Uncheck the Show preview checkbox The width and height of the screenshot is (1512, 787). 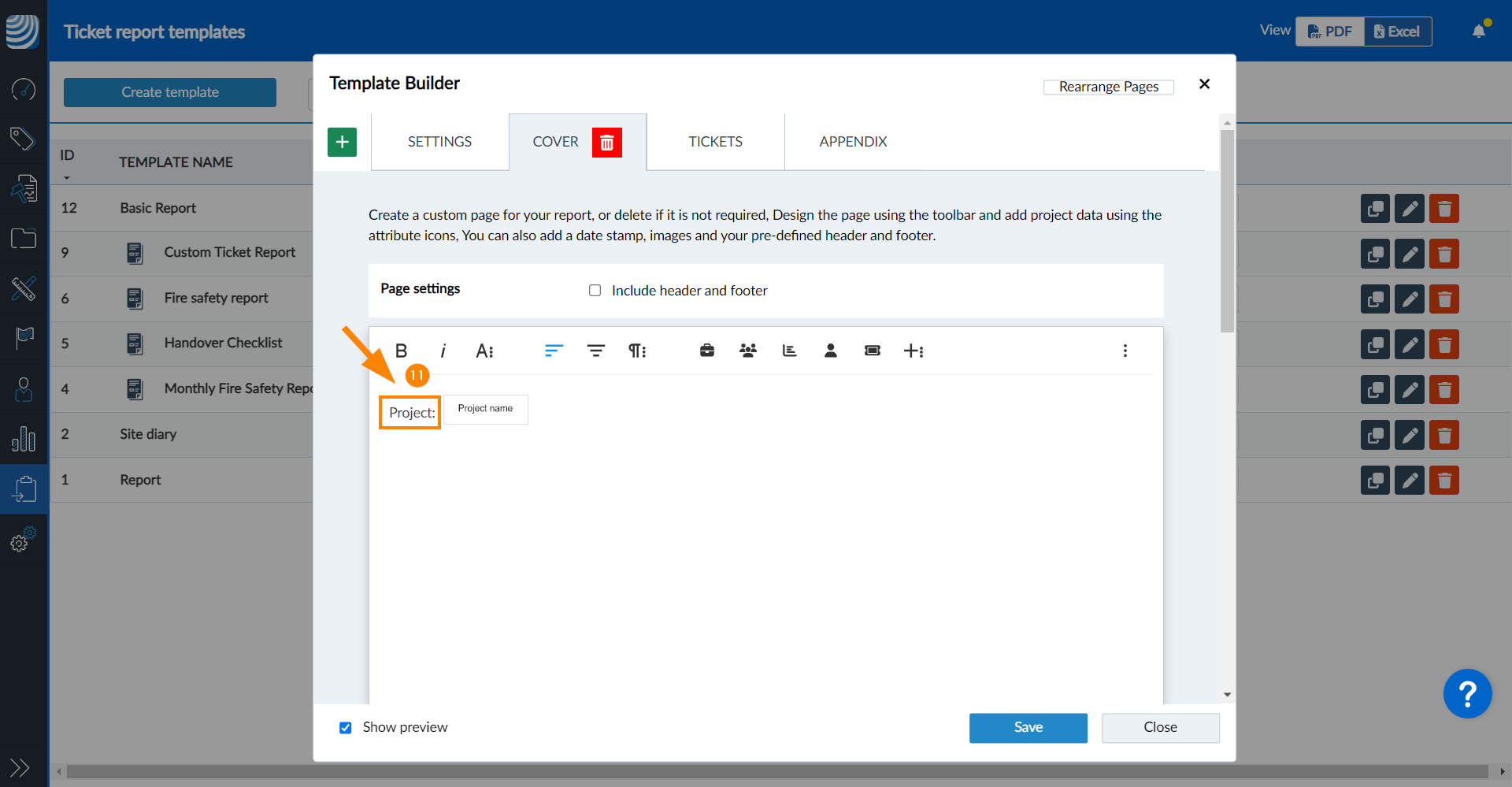pos(346,728)
